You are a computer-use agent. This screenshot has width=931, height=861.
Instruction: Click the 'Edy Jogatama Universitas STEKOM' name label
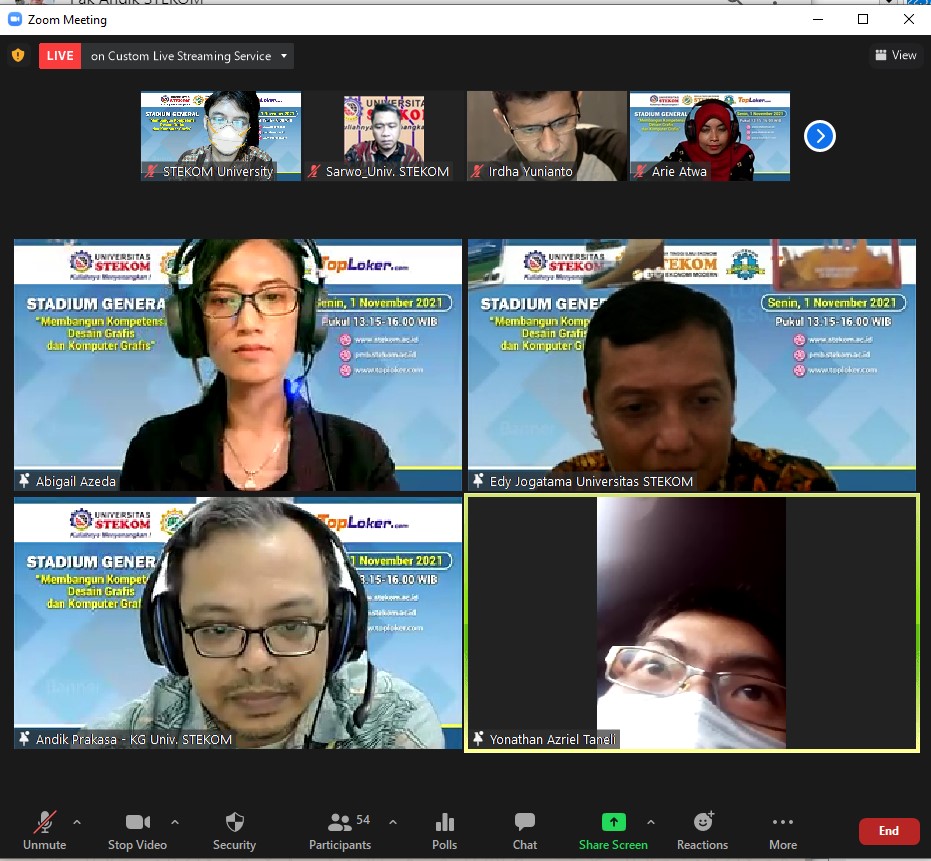tap(591, 481)
